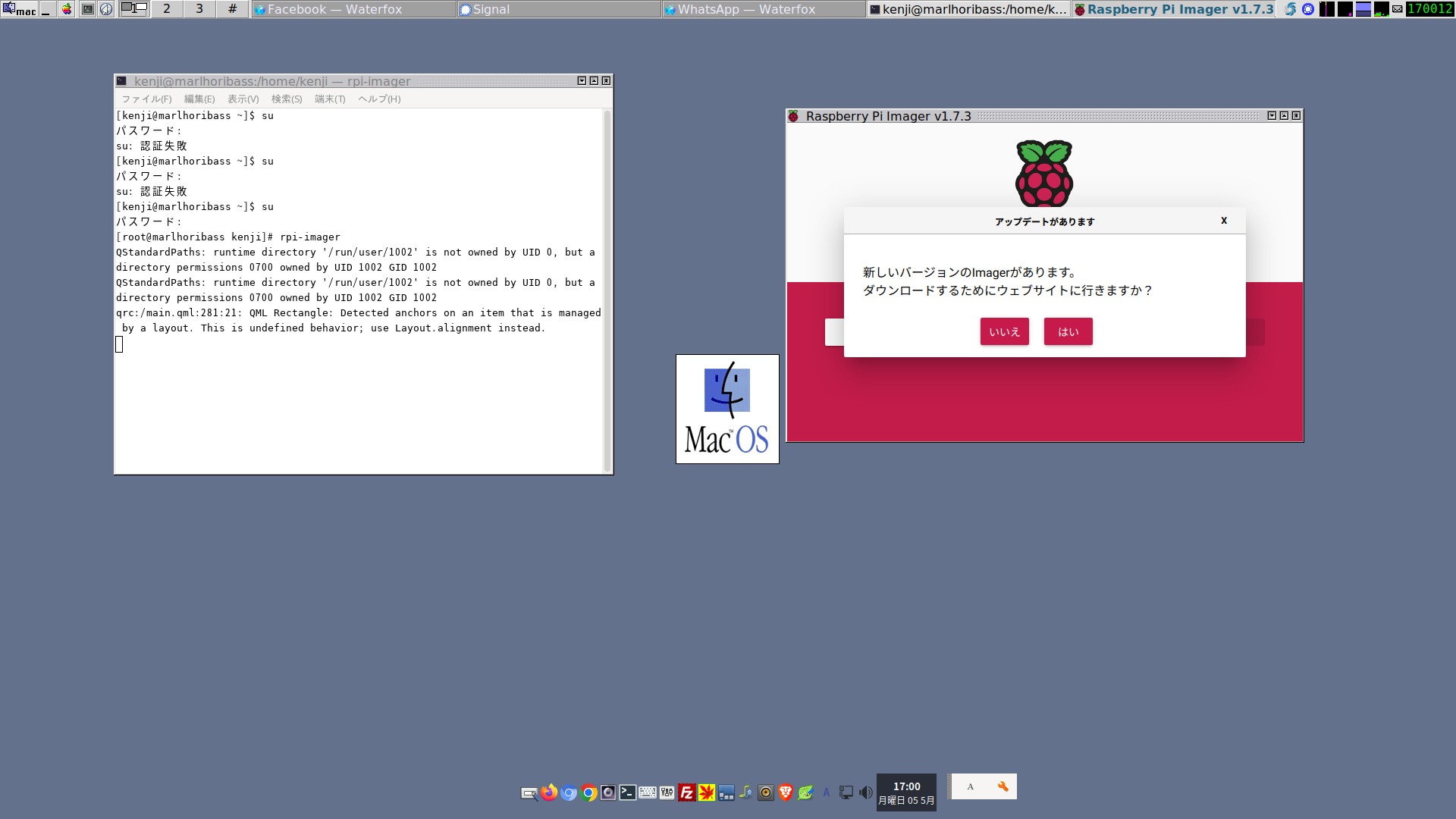
Task: Click the terminal icon in bottom dock
Action: coord(627,792)
